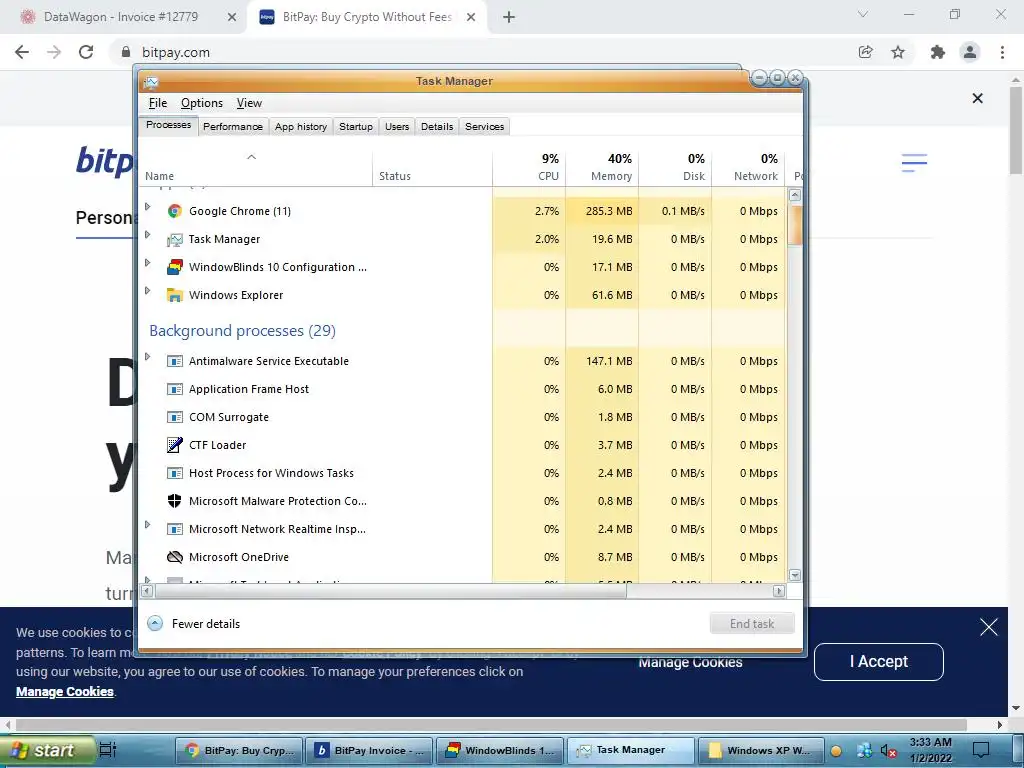The image size is (1024, 768).
Task: Click the WindowBlinds 10 Configuration process icon
Action: (x=174, y=267)
